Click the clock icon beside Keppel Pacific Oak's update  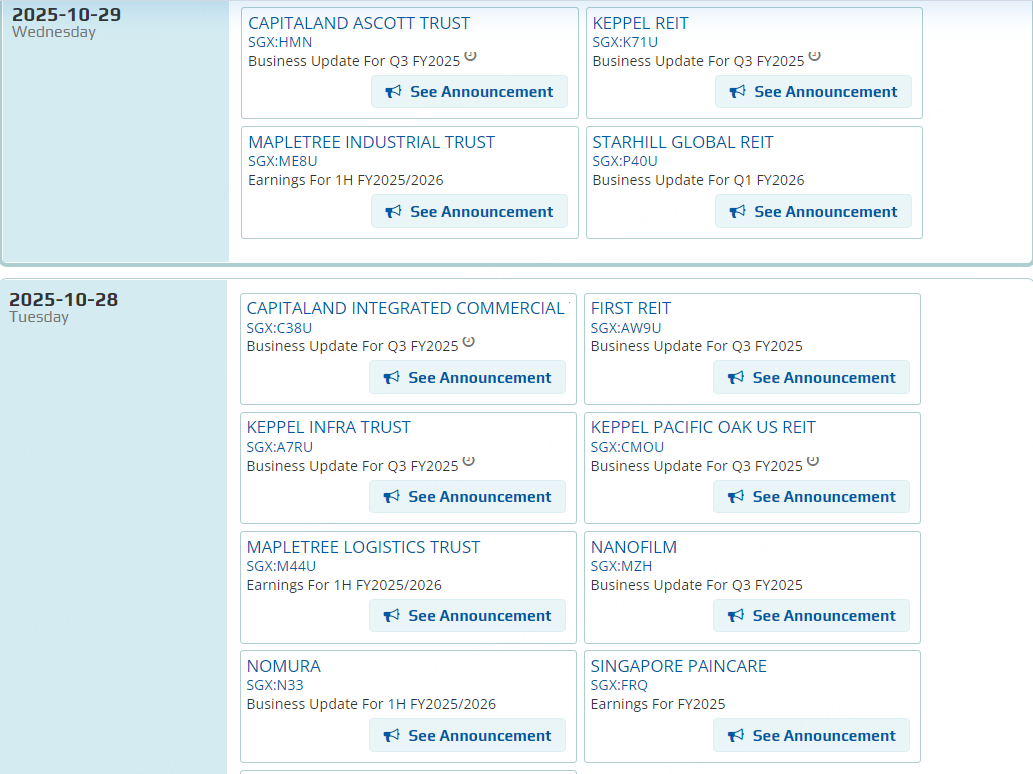813,460
